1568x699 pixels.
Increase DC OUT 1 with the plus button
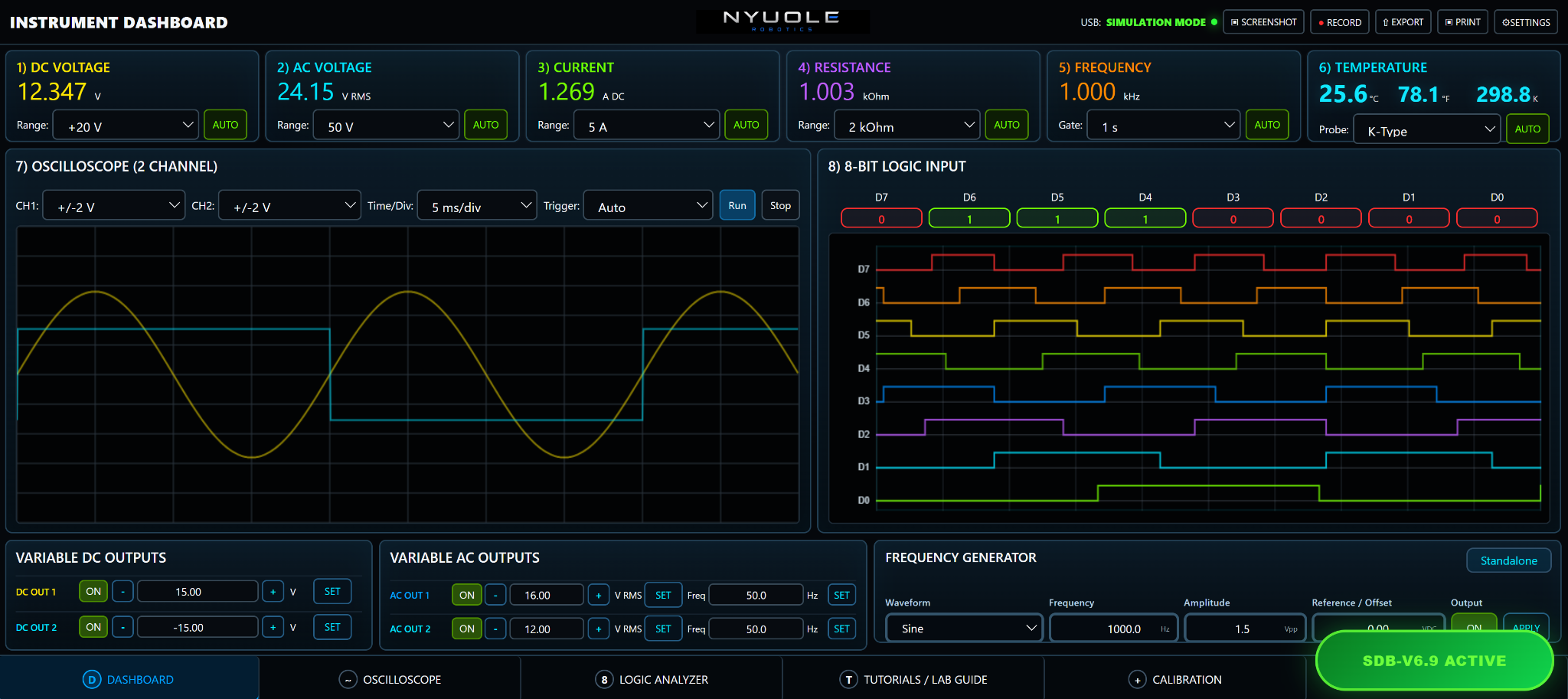pos(273,592)
